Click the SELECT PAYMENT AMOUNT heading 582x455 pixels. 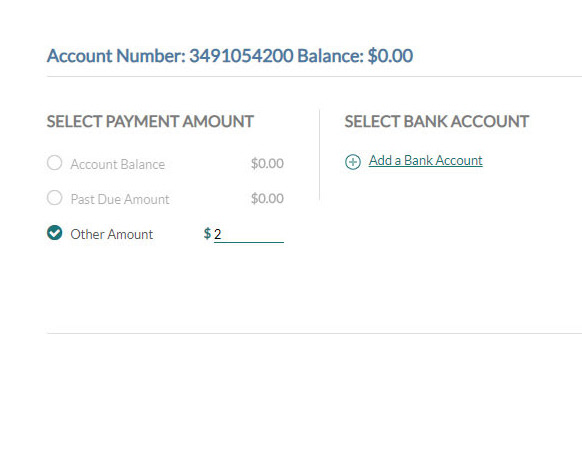pyautogui.click(x=150, y=121)
